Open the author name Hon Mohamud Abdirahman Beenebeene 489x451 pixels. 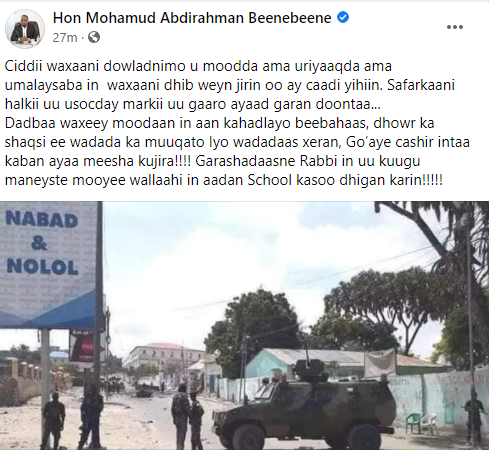(x=192, y=18)
